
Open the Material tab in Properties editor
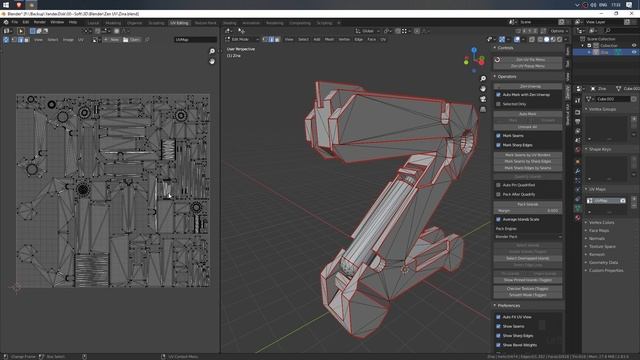[x=578, y=218]
